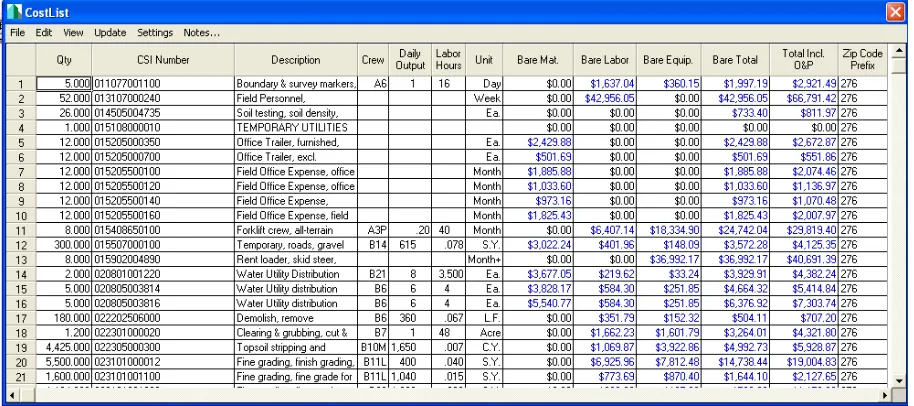914x406 pixels.
Task: Click crew cell A6
Action: pyautogui.click(x=373, y=84)
